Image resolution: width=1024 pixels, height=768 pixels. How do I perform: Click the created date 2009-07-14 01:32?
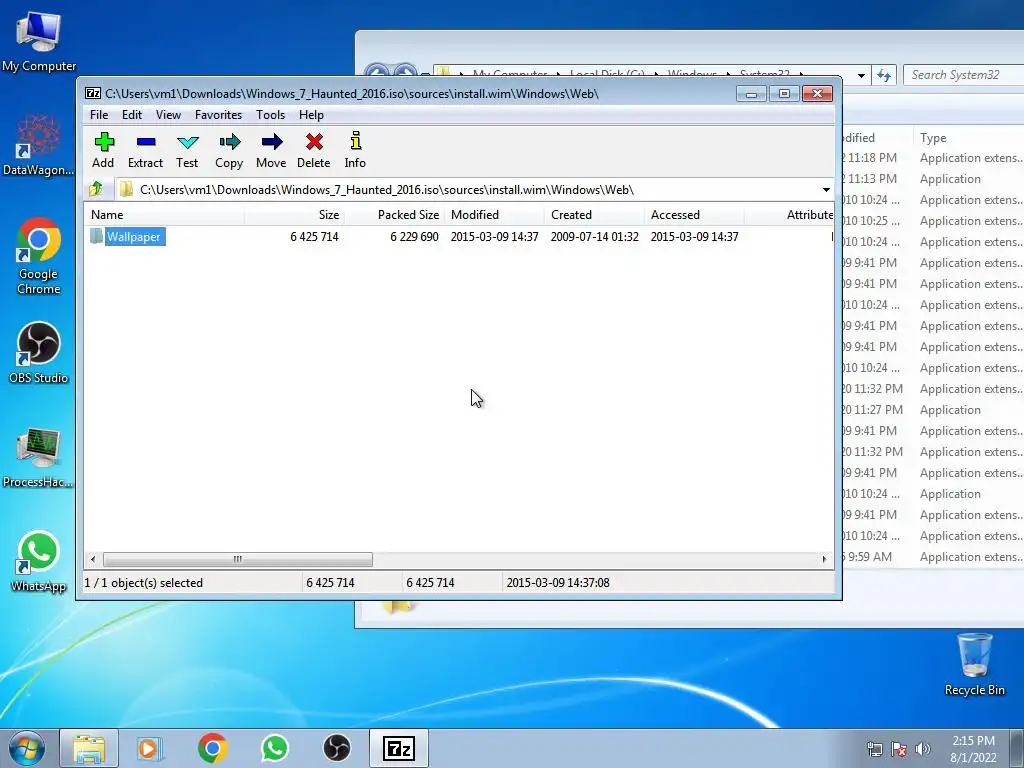point(594,236)
